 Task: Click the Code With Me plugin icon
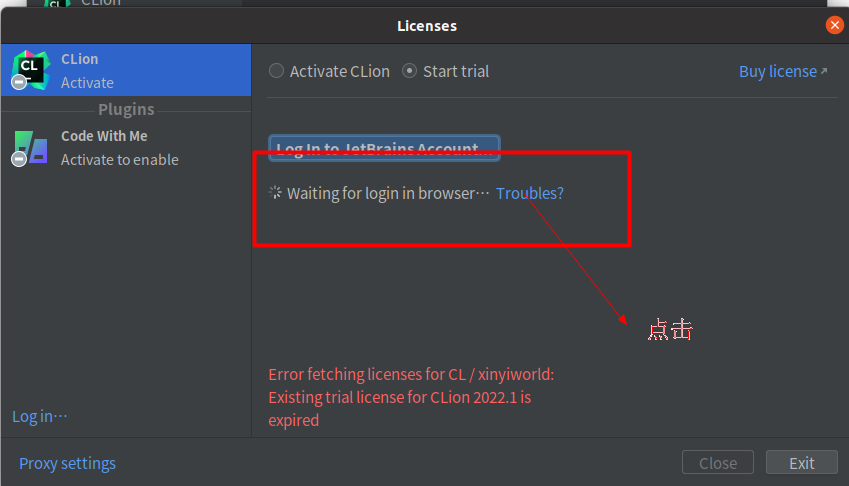[31, 147]
